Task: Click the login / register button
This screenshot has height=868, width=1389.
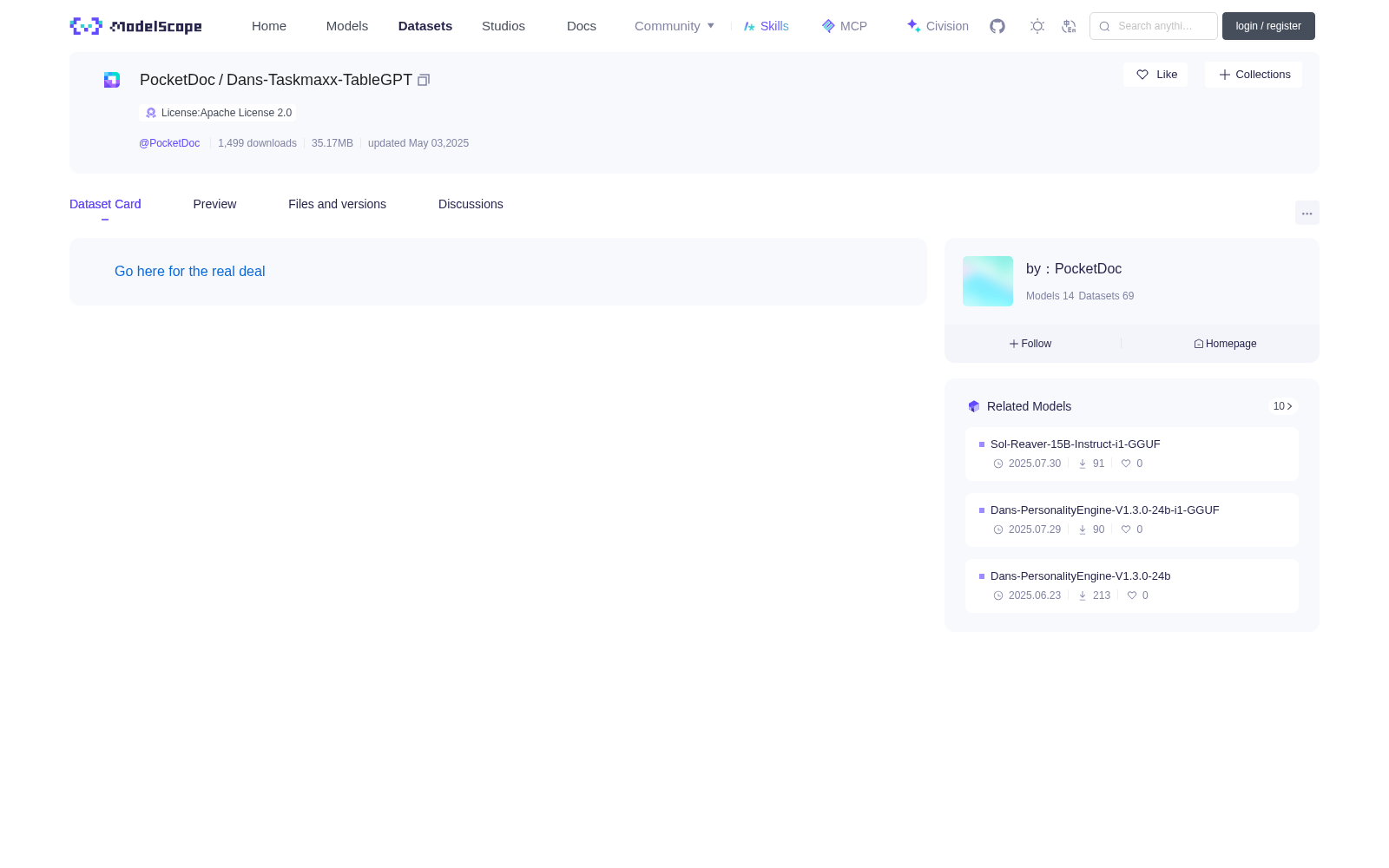Action: [x=1268, y=26]
